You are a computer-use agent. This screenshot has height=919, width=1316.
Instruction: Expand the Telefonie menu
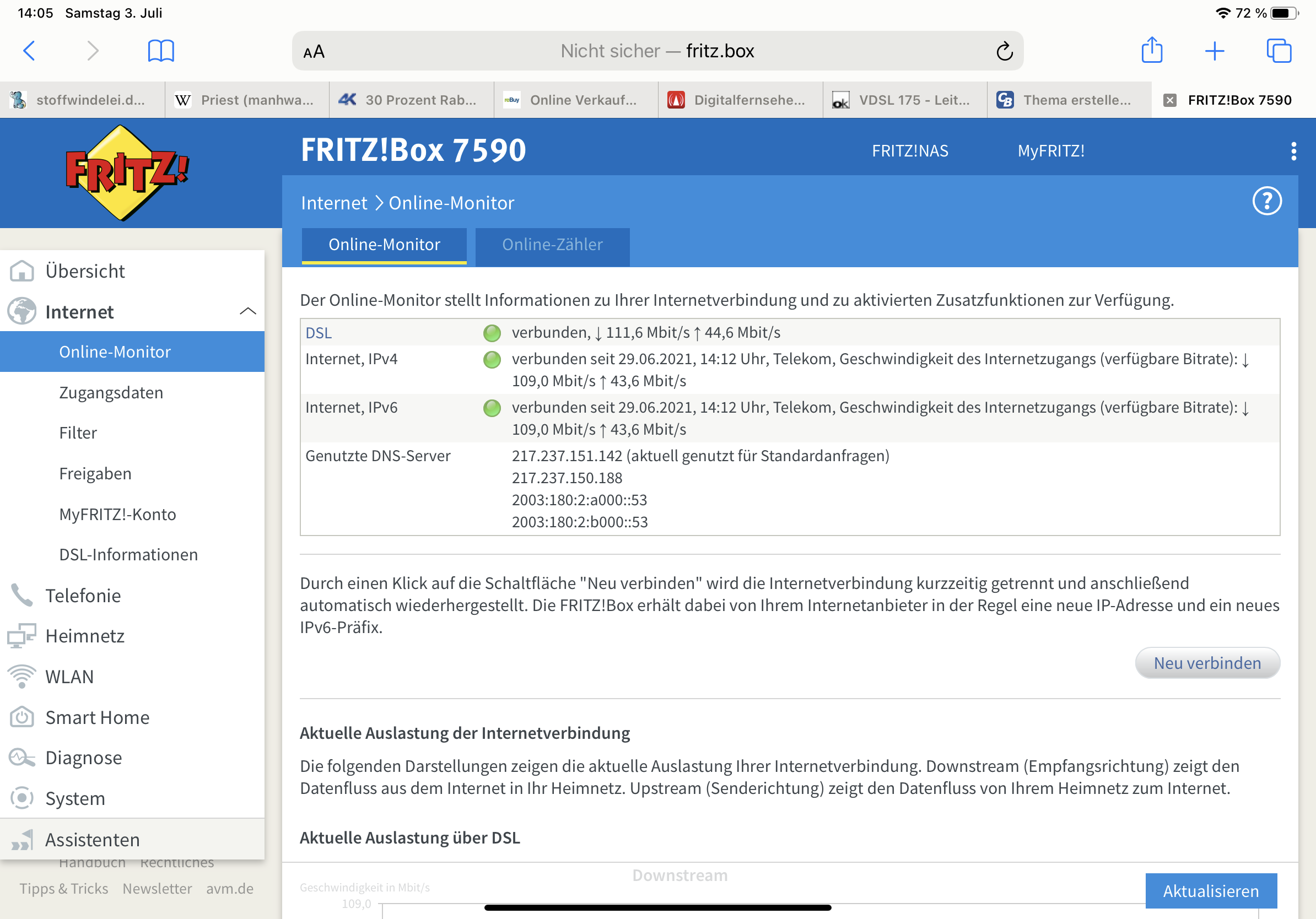tap(83, 595)
